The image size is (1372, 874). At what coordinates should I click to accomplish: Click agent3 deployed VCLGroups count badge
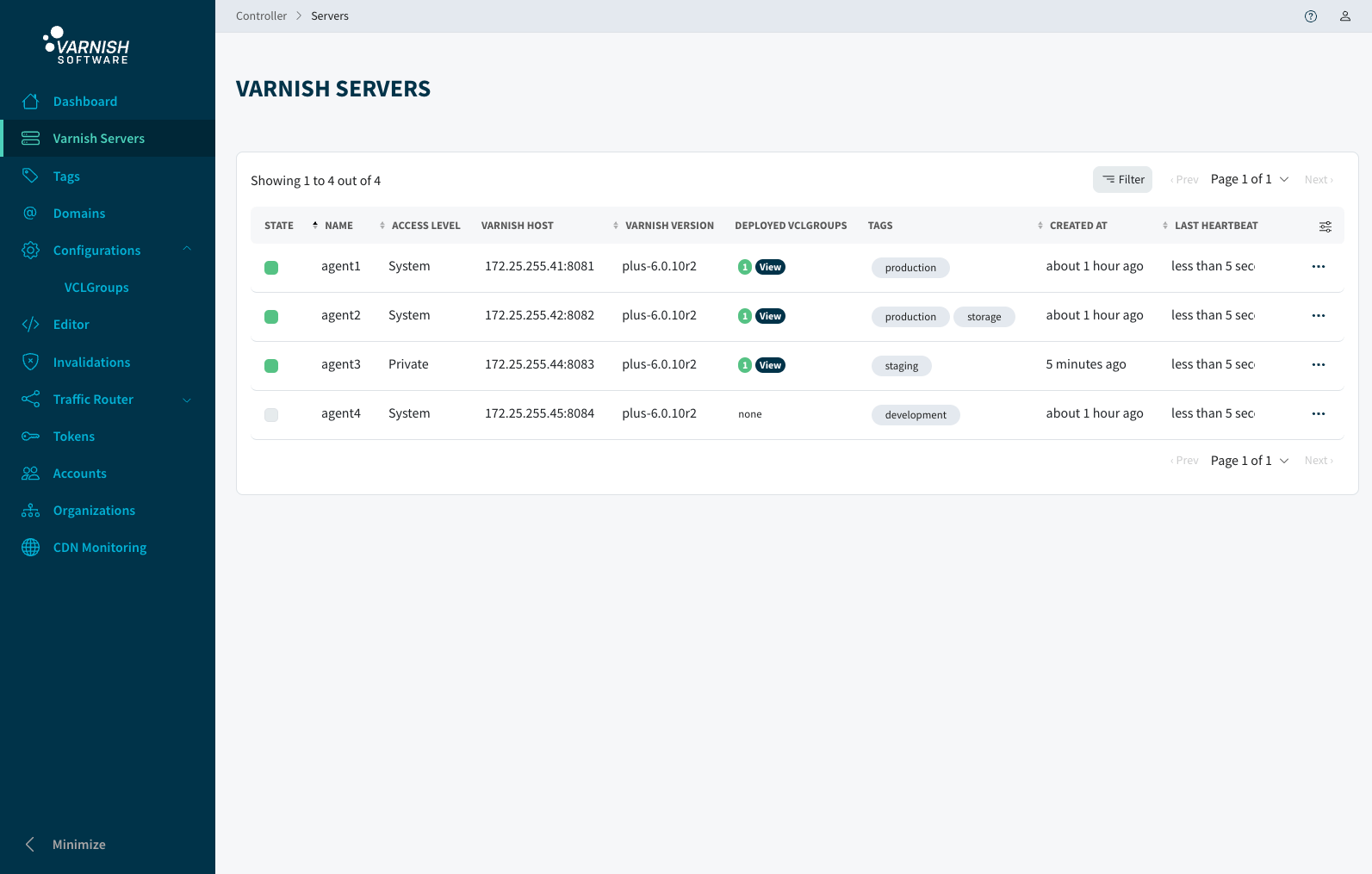745,365
